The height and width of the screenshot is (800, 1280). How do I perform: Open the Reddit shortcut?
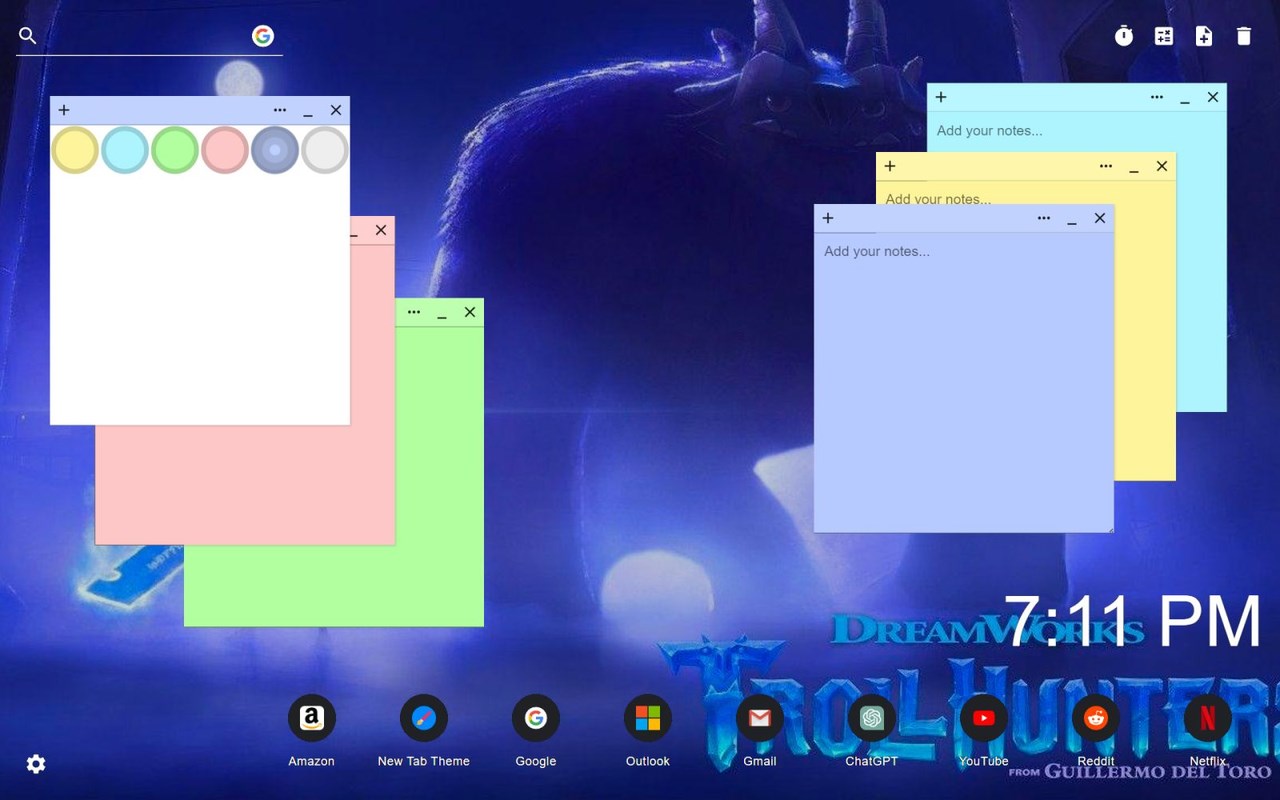click(x=1096, y=718)
